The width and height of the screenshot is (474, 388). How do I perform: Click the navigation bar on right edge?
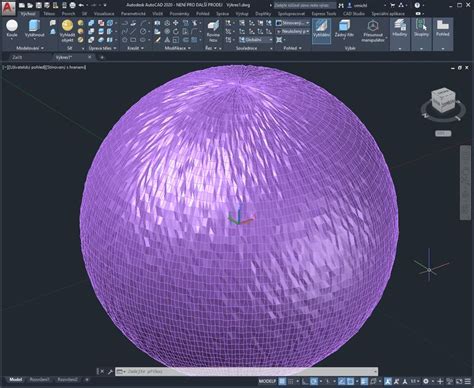point(465,183)
